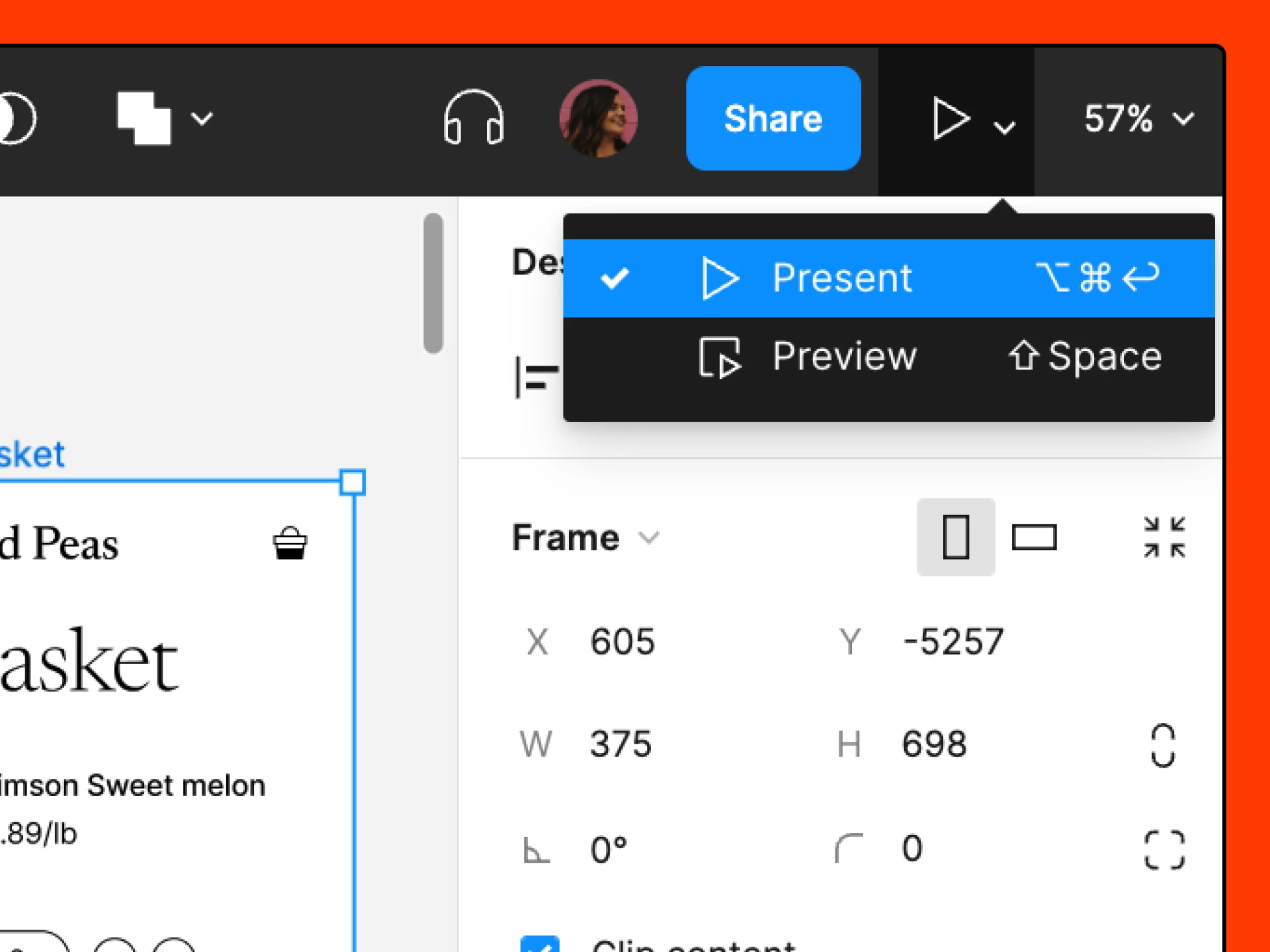The height and width of the screenshot is (952, 1270).
Task: Set the frame to landscape orientation
Action: pyautogui.click(x=1034, y=537)
